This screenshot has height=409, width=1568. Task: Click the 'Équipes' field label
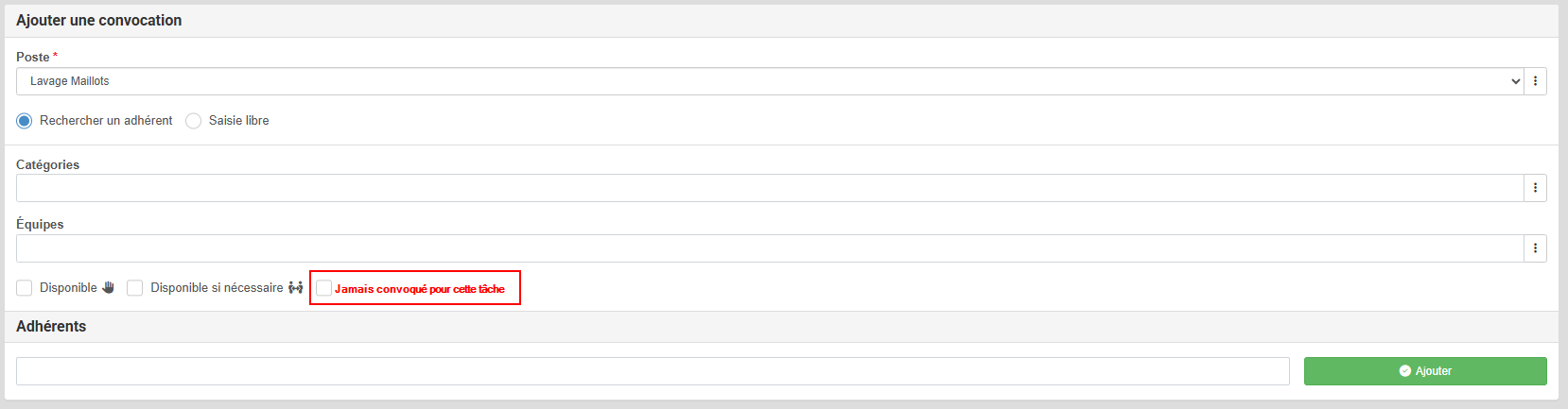pos(40,225)
